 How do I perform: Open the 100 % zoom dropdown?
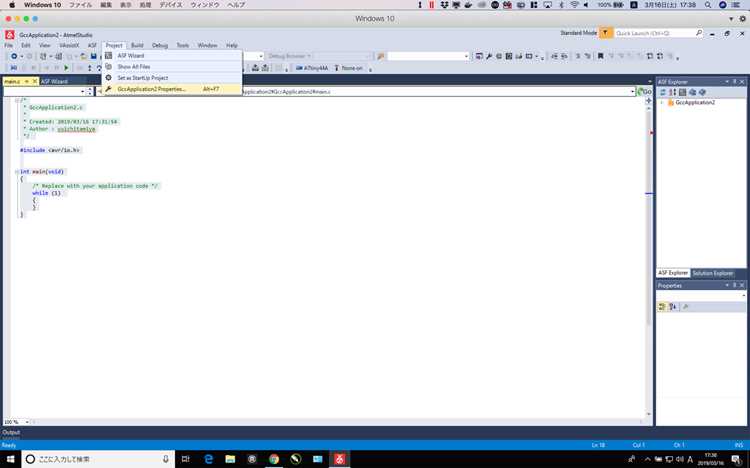click(27, 422)
